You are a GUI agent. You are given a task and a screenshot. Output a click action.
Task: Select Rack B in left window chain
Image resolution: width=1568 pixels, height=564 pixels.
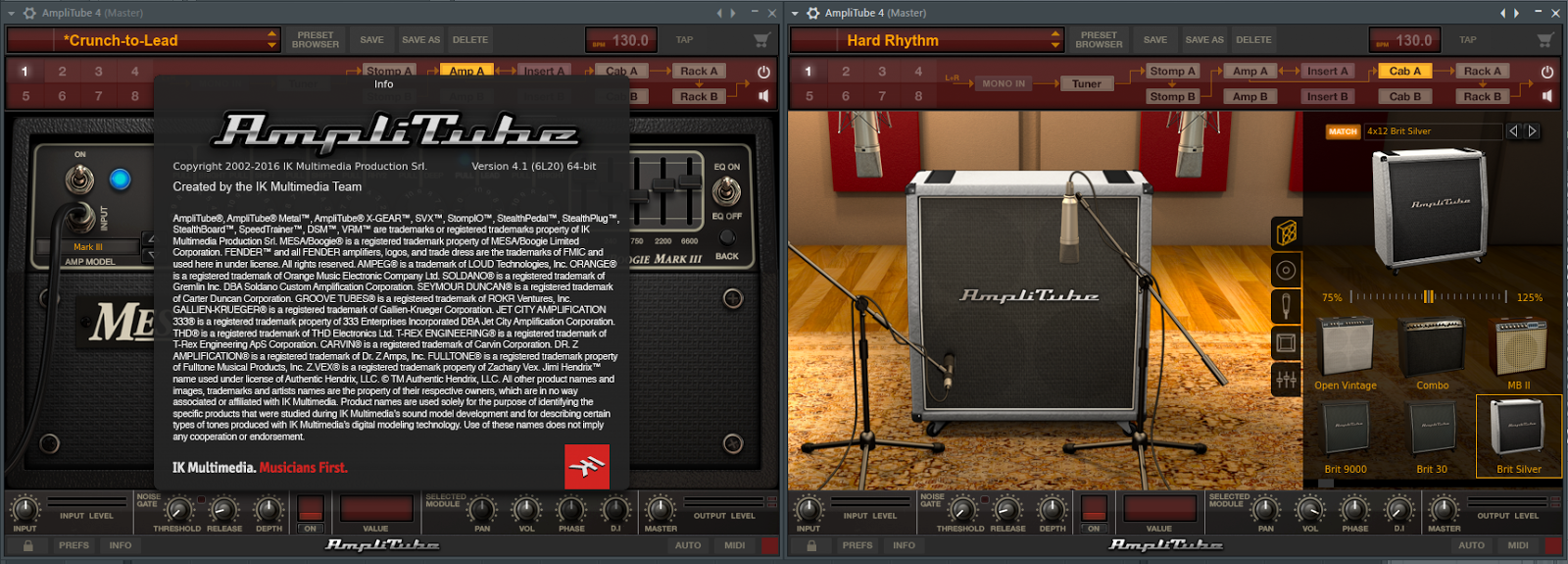tap(700, 96)
